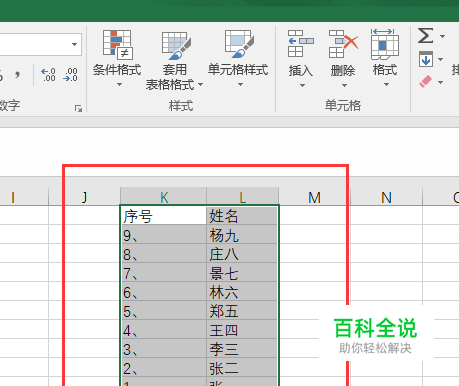Expand the 条件格式 dropdown arrow
Viewport: 459px width, 386px height.
(x=119, y=85)
